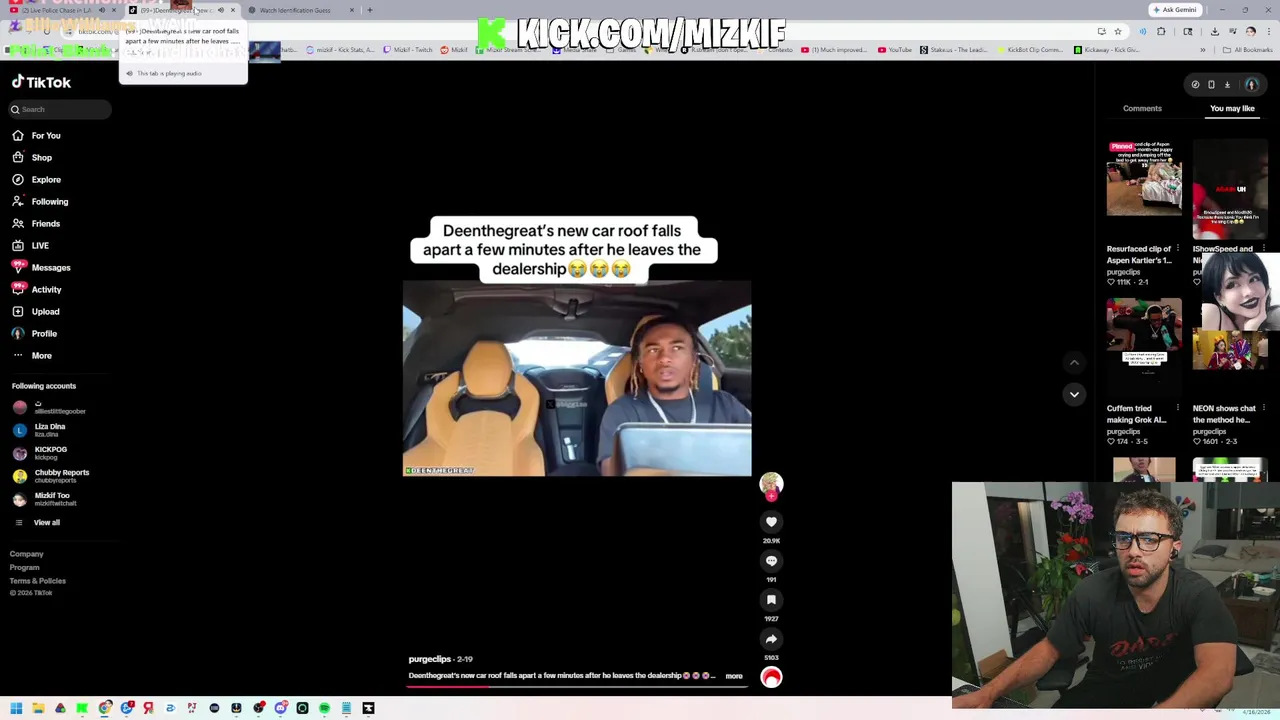Go to the previous video arrow
The height and width of the screenshot is (720, 1280).
pyautogui.click(x=1074, y=363)
